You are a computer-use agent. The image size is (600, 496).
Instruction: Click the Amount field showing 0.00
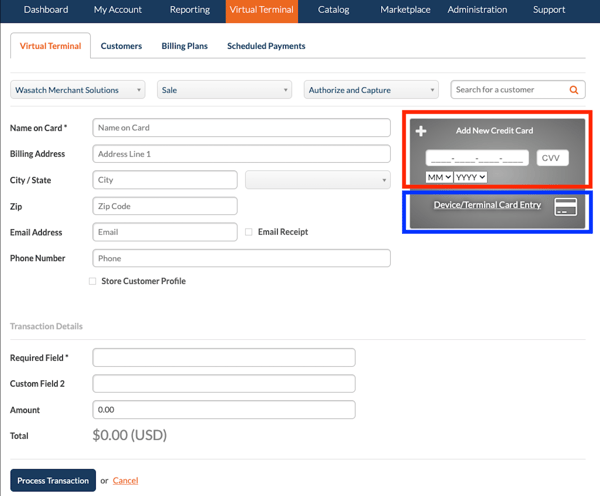[224, 410]
